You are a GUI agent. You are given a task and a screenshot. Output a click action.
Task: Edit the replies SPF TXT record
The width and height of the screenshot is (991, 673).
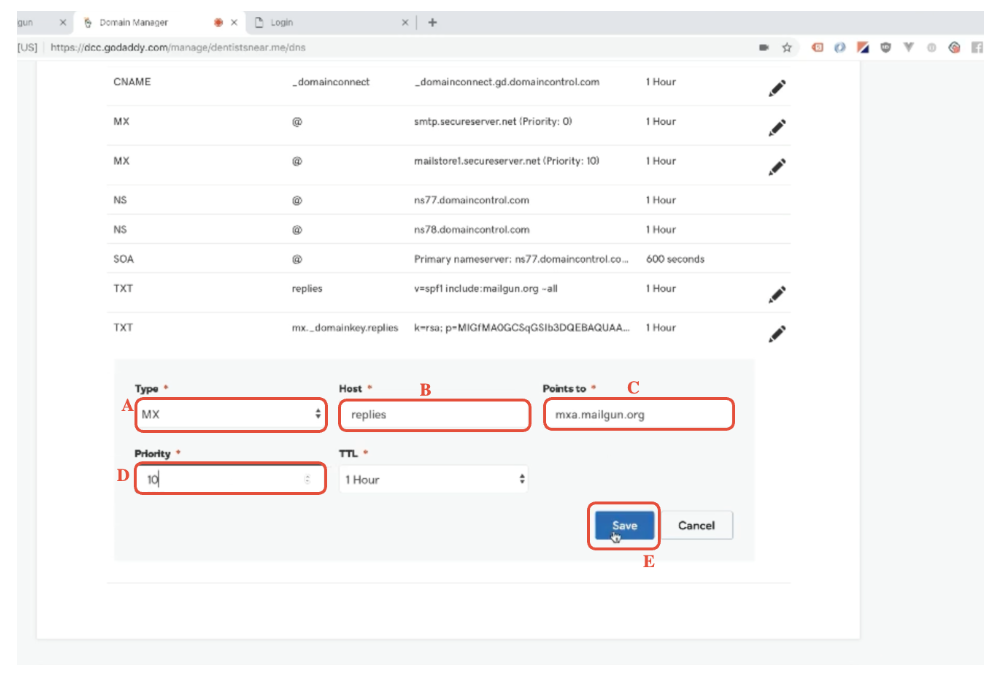(776, 294)
